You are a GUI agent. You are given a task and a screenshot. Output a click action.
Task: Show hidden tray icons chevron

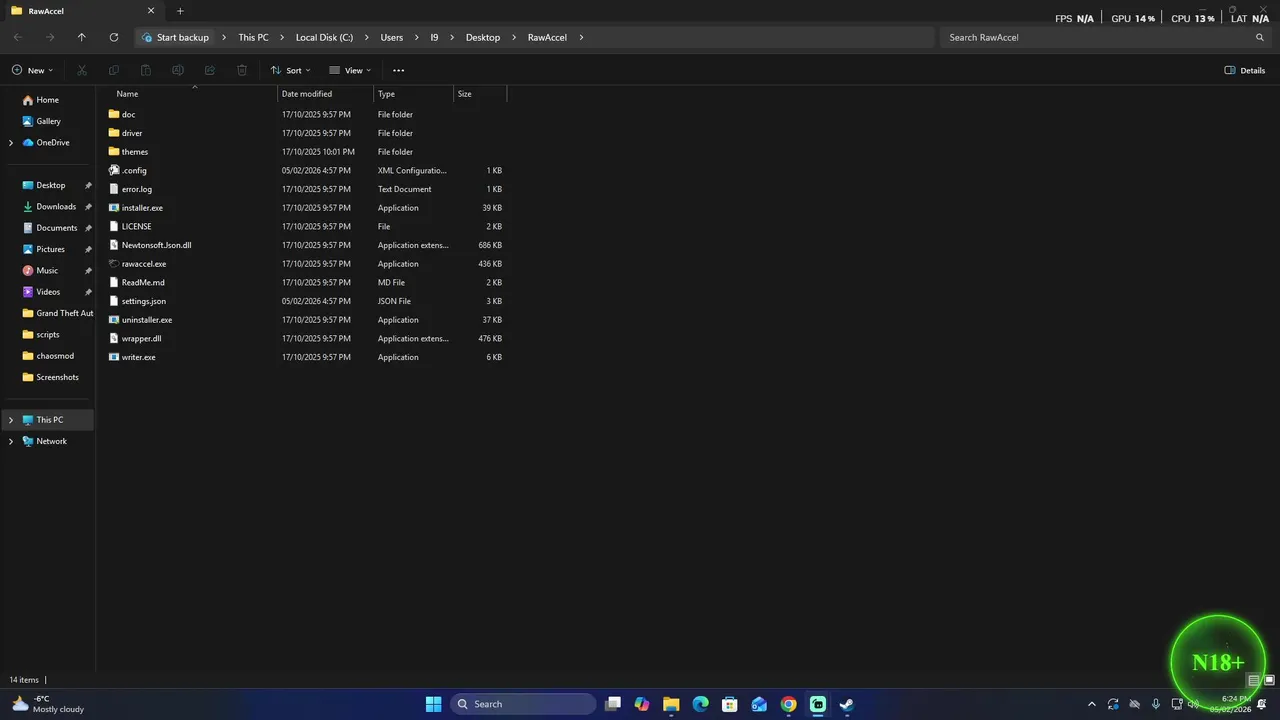1091,704
